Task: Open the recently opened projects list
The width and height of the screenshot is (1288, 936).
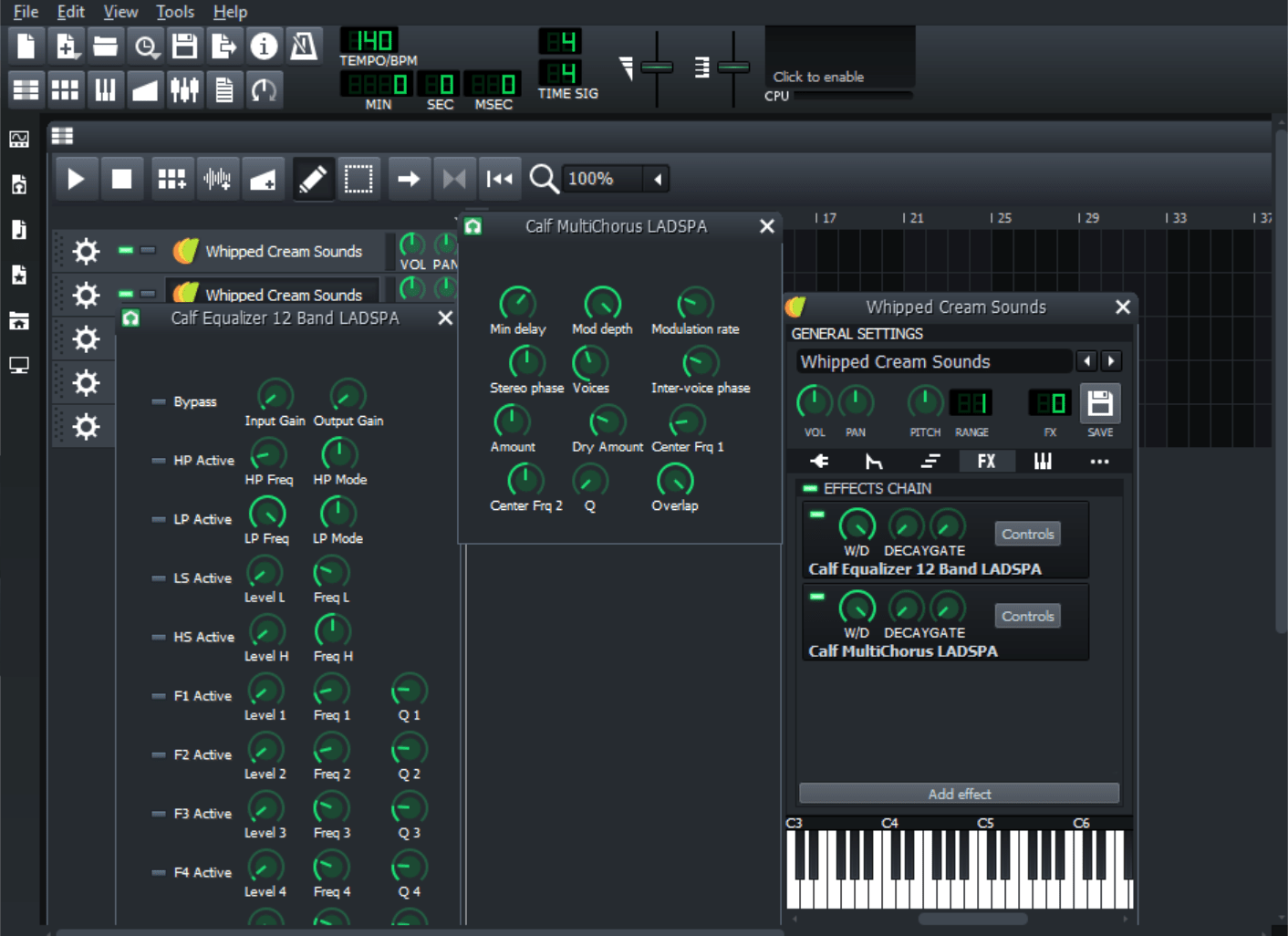Action: 145,46
